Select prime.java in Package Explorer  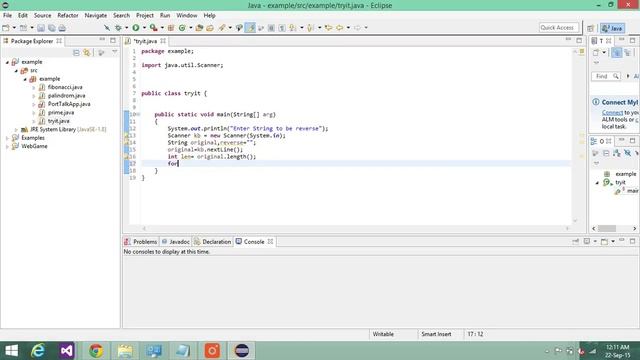pyautogui.click(x=61, y=113)
